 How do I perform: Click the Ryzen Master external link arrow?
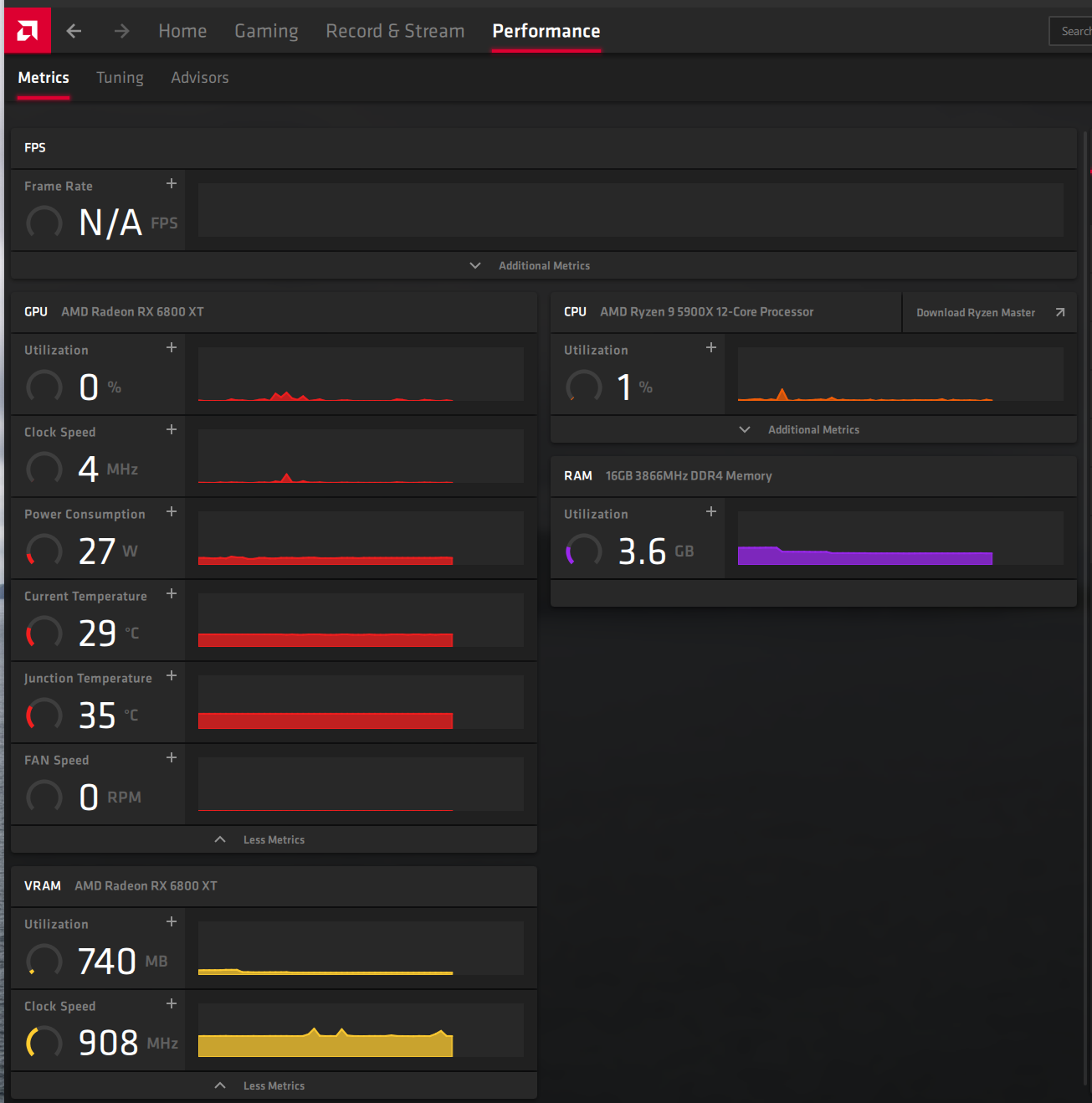[x=1060, y=312]
